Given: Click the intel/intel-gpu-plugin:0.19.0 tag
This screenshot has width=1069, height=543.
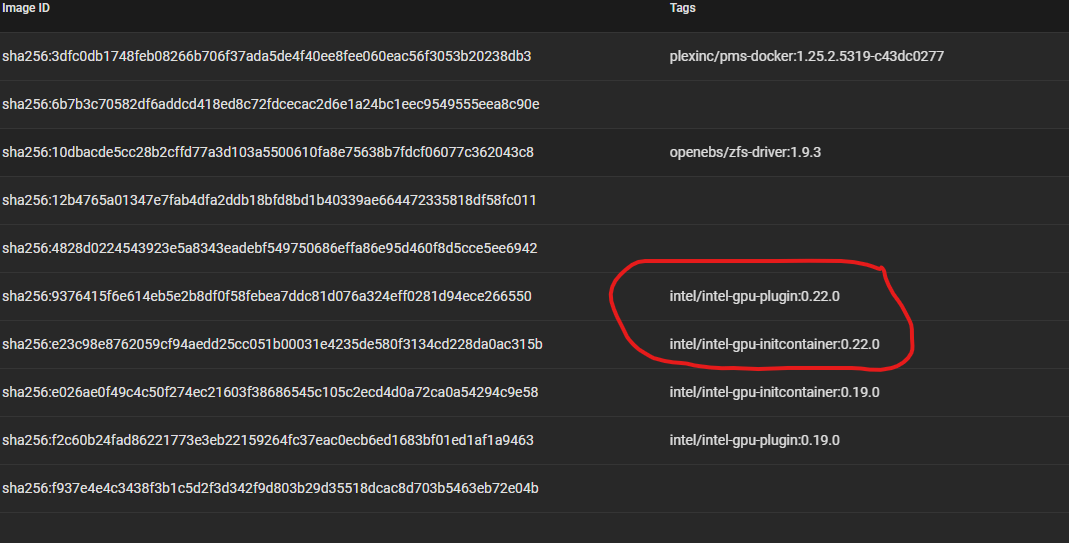Looking at the screenshot, I should [x=755, y=440].
